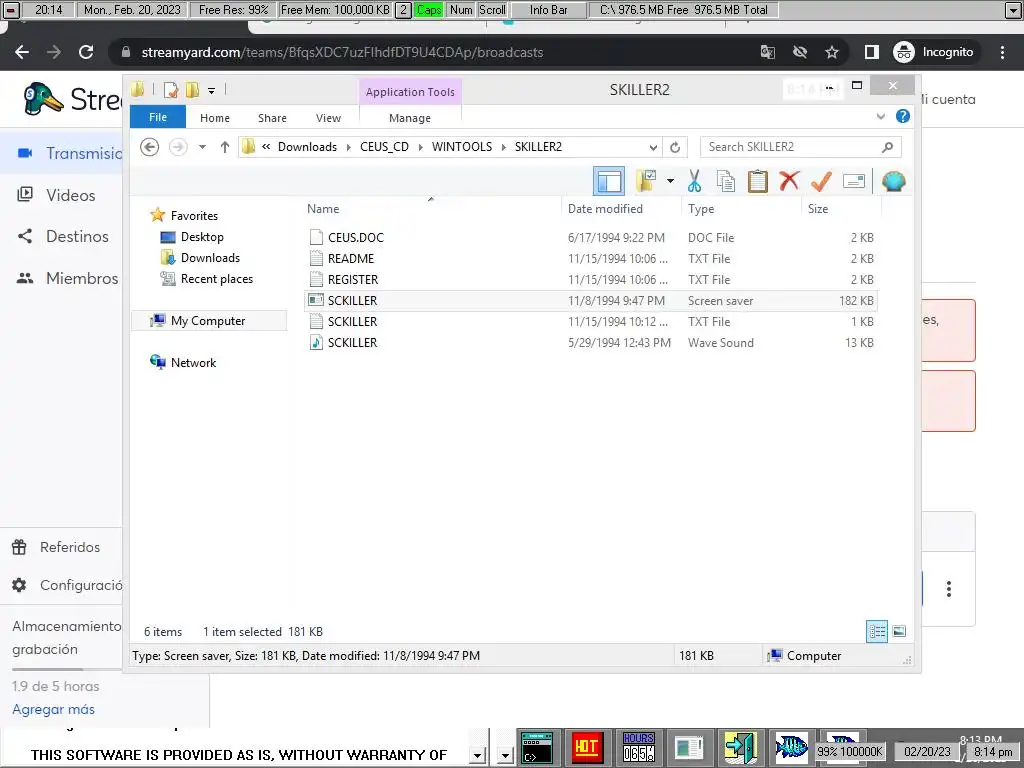Click new folder icon in Quick Access Toolbar

coord(192,90)
